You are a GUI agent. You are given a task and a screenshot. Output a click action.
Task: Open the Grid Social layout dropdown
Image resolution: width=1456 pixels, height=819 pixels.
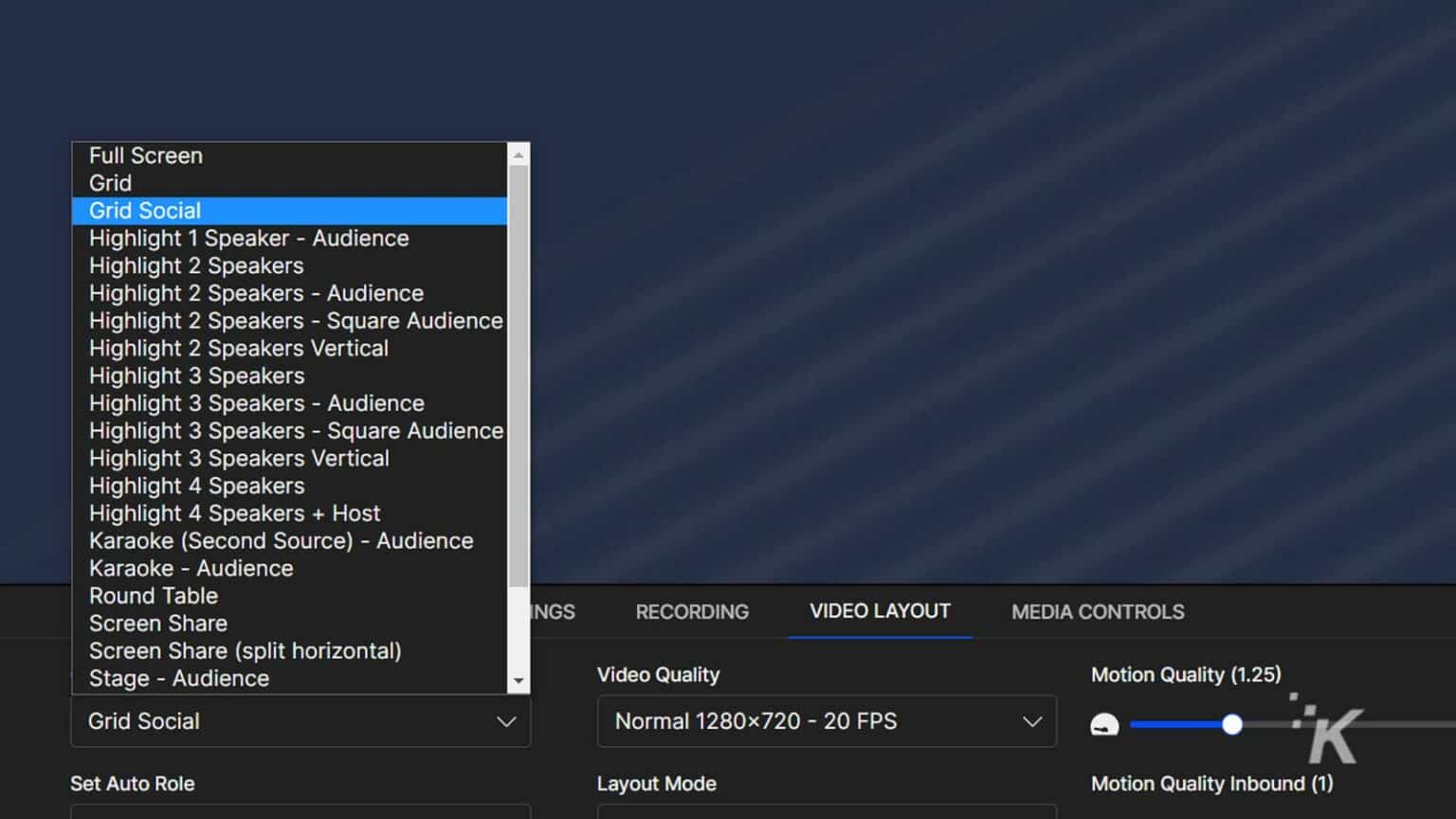[x=300, y=721]
